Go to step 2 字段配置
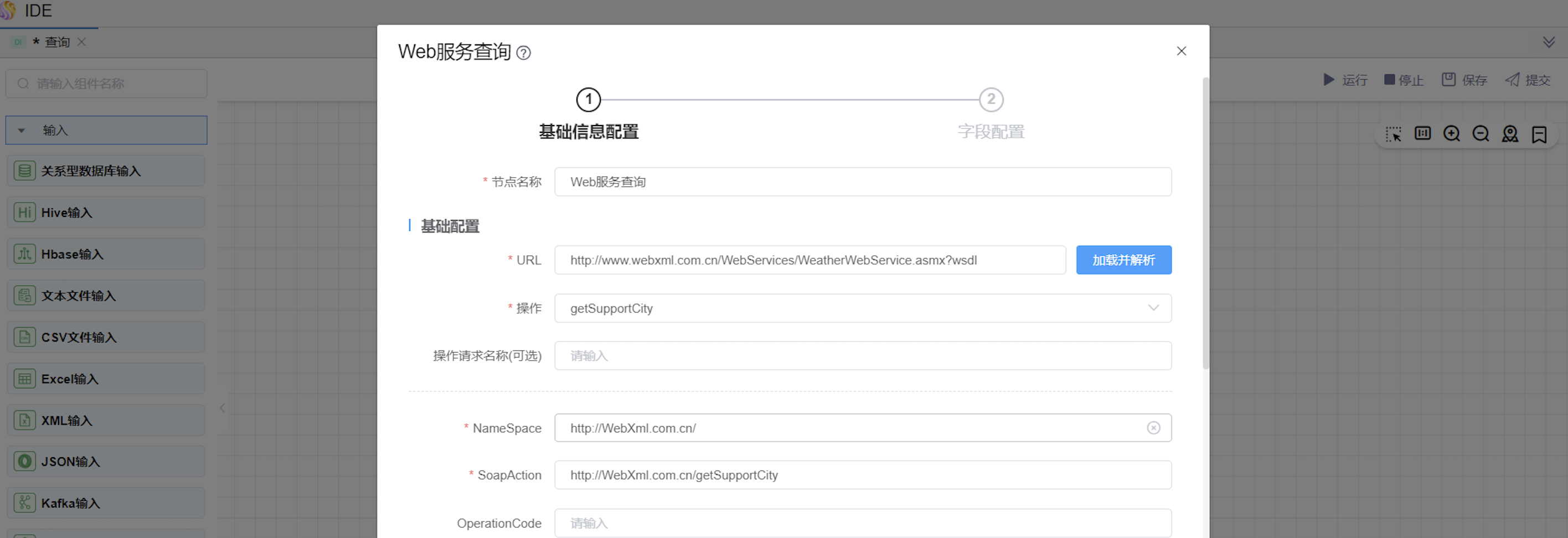This screenshot has height=538, width=1568. coord(991,100)
